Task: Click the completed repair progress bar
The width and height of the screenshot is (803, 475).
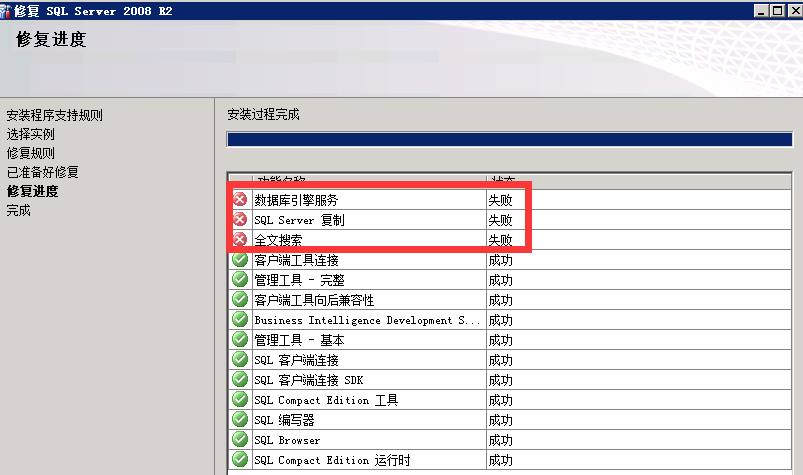Action: [510, 139]
